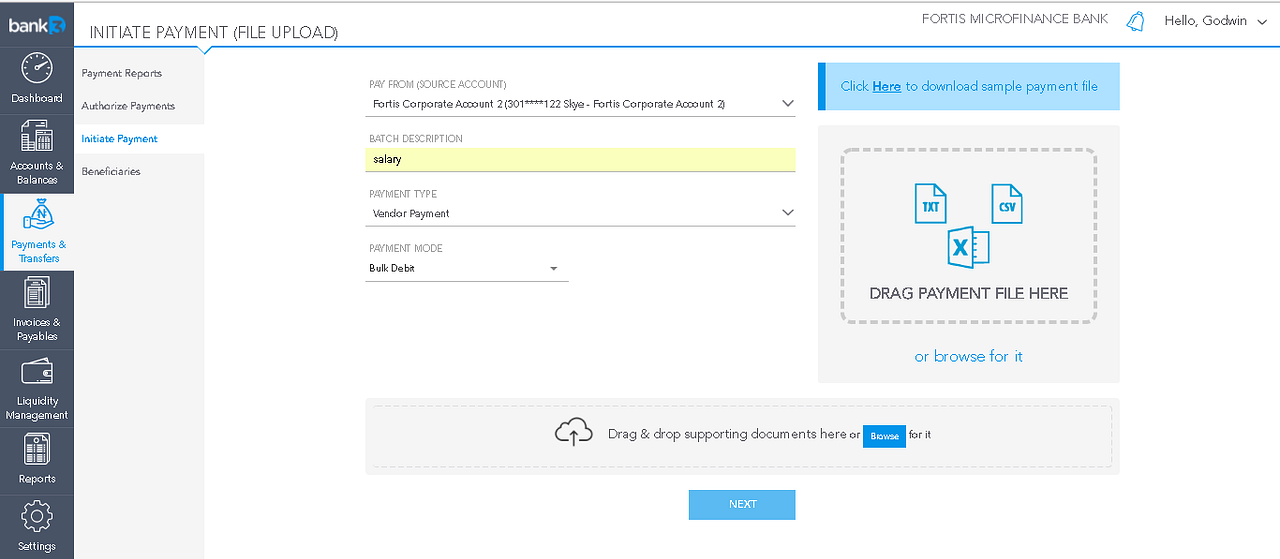Click the bank logo in top corner
1280x559 pixels.
click(x=37, y=24)
